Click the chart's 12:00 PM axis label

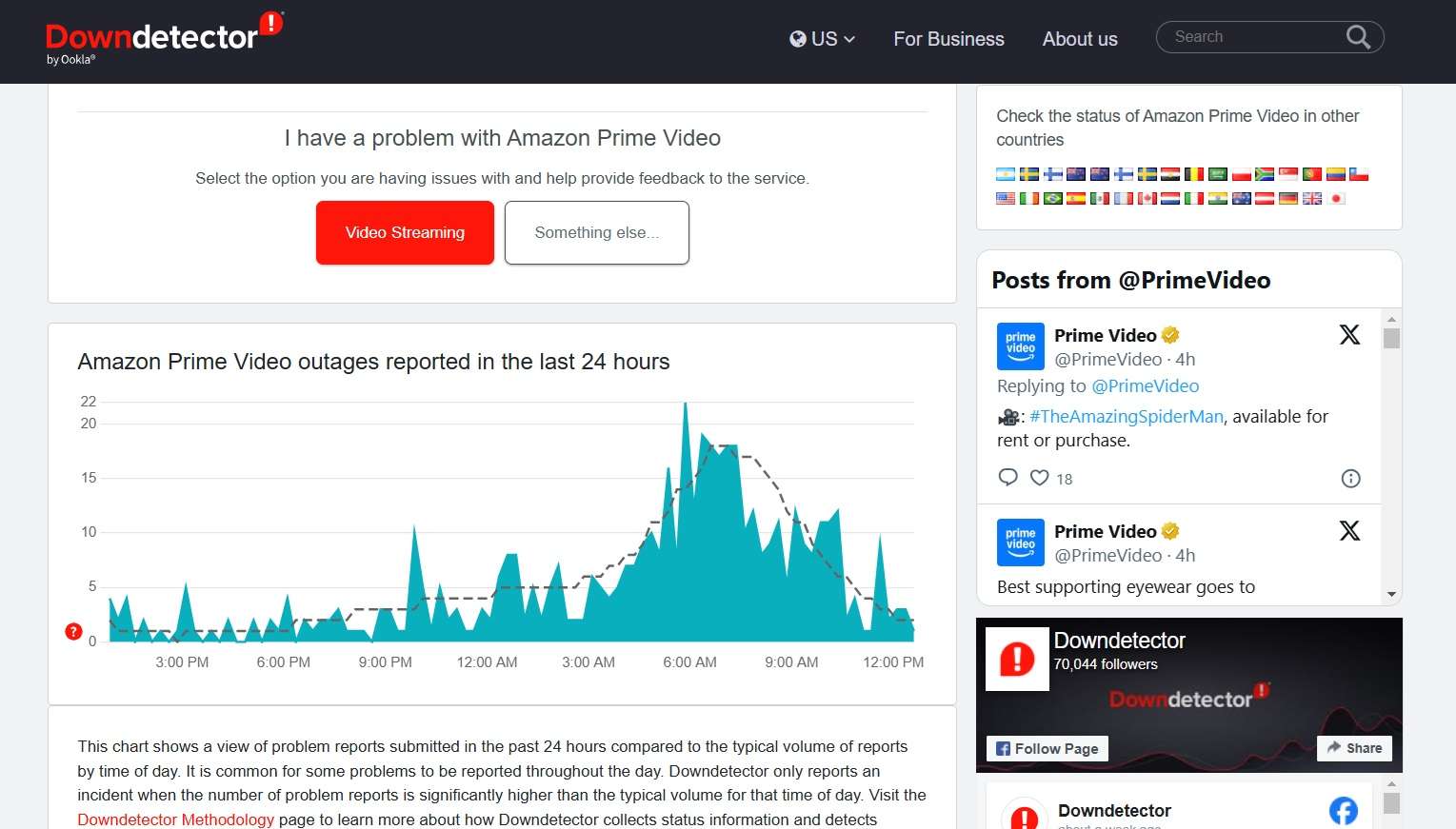click(892, 662)
